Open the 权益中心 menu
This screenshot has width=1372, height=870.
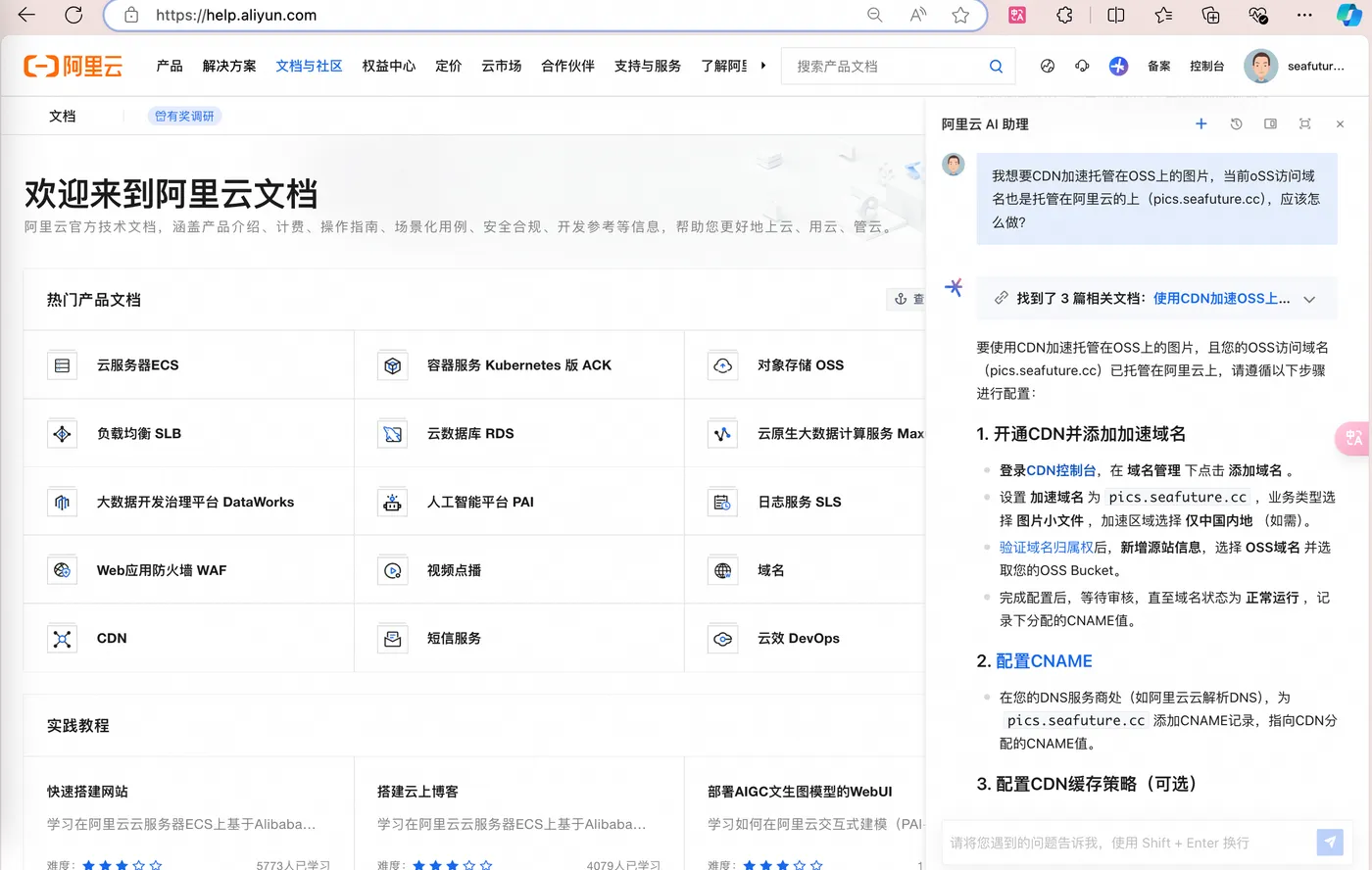(389, 66)
